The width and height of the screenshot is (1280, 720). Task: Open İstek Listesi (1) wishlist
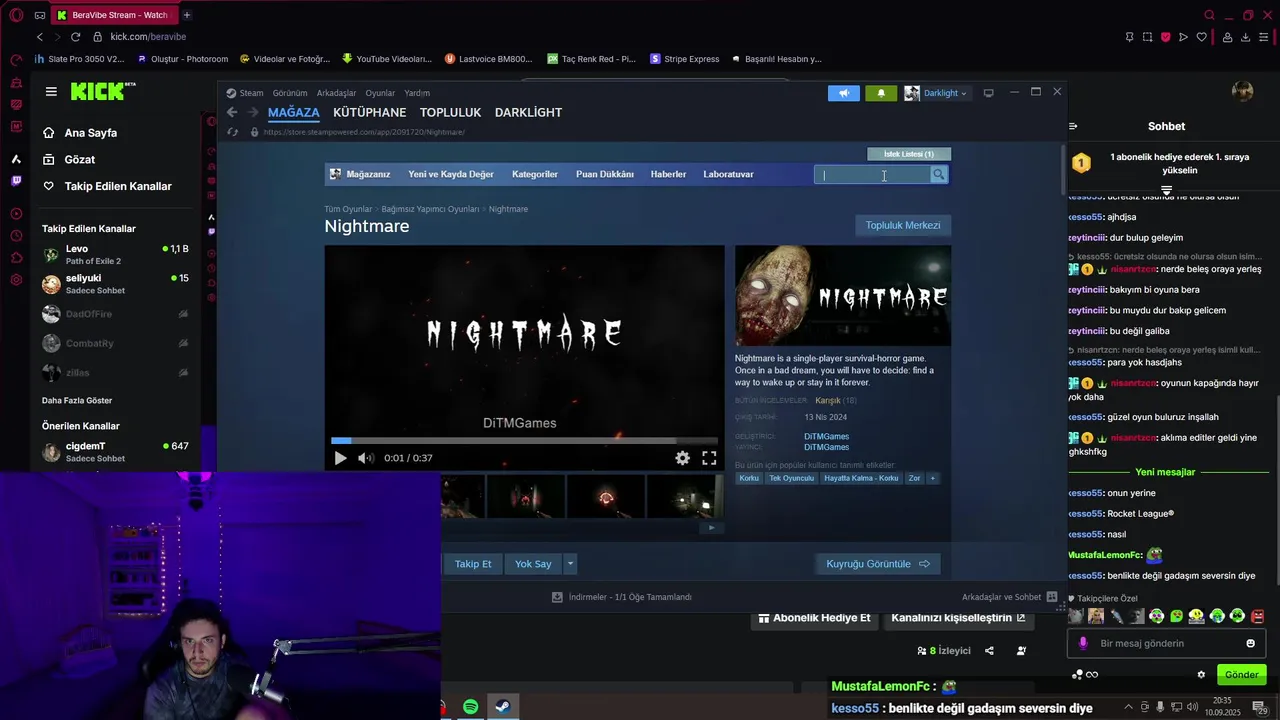click(x=909, y=154)
